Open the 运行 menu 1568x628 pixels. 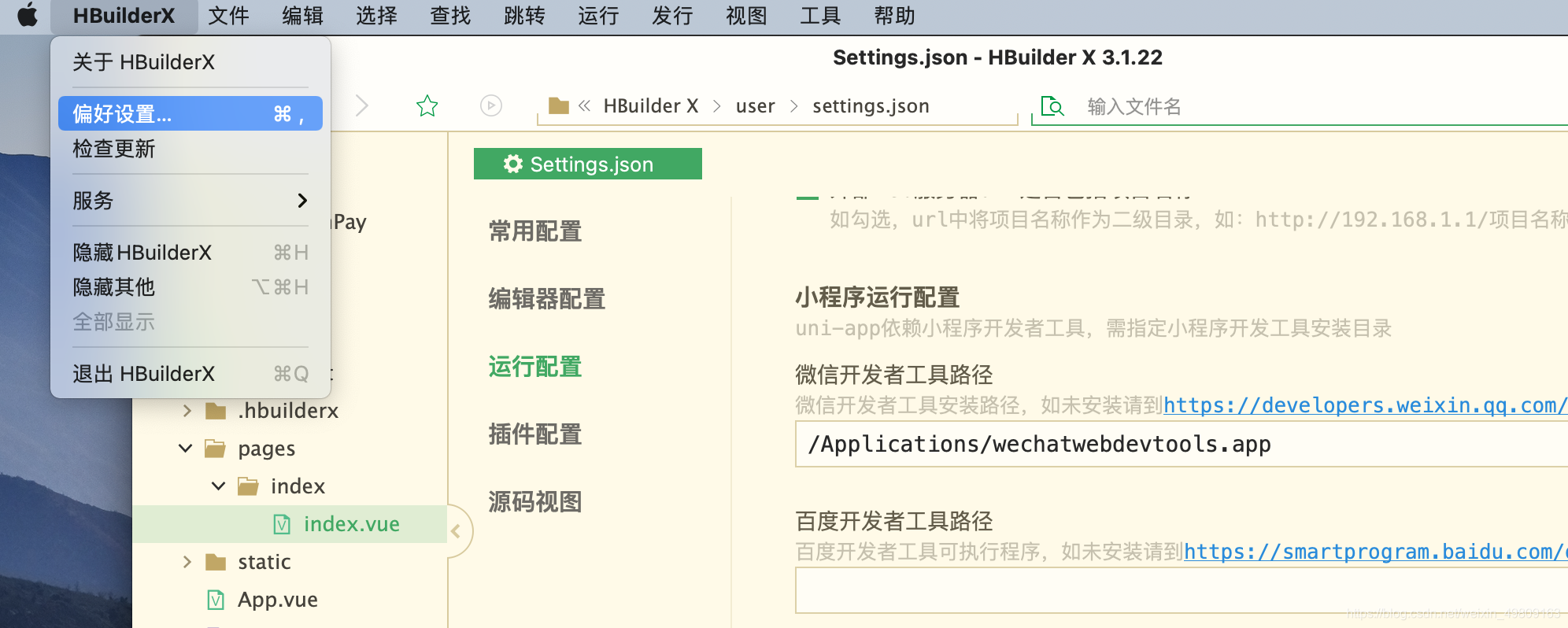pos(598,16)
